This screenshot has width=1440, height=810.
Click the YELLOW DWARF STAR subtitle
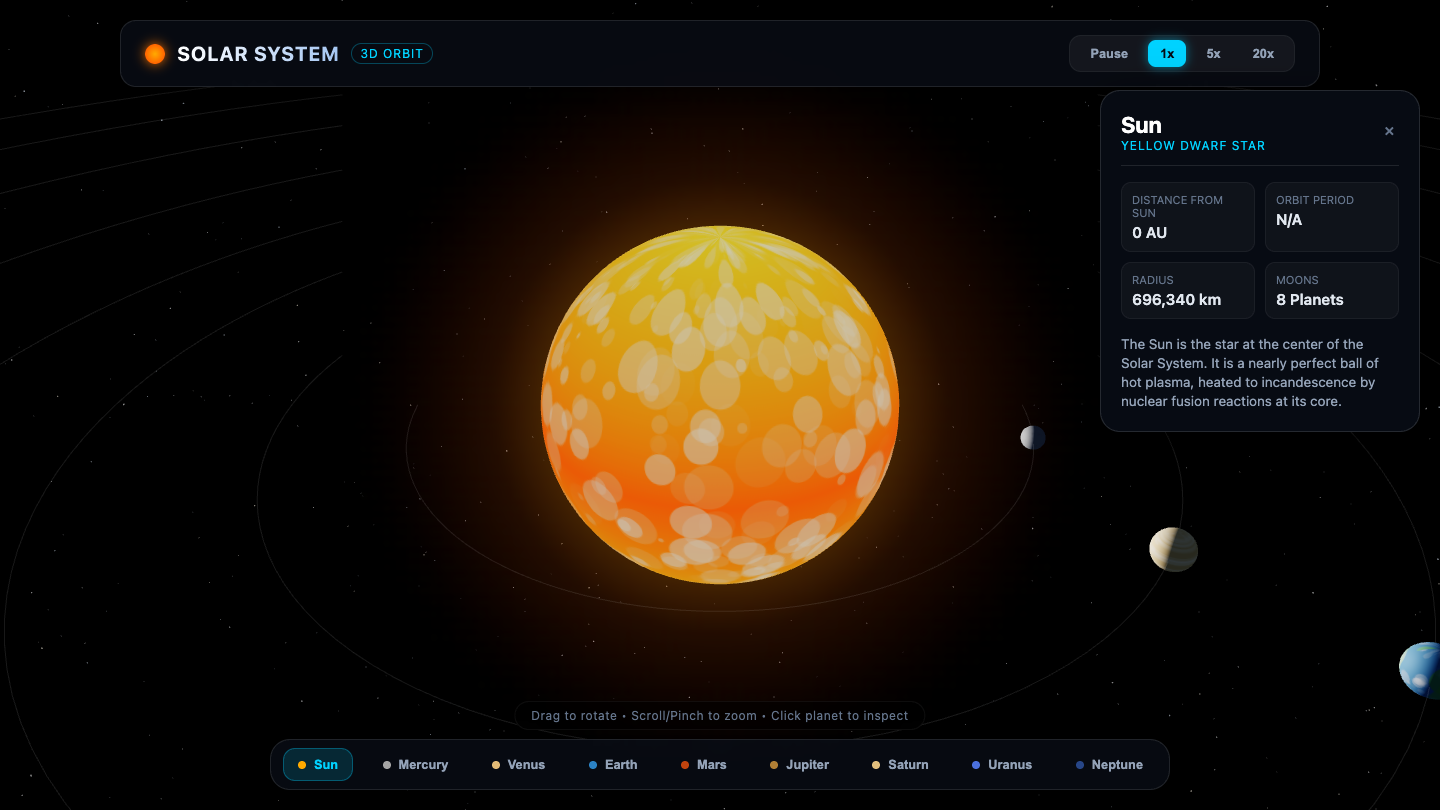[x=1193, y=146]
